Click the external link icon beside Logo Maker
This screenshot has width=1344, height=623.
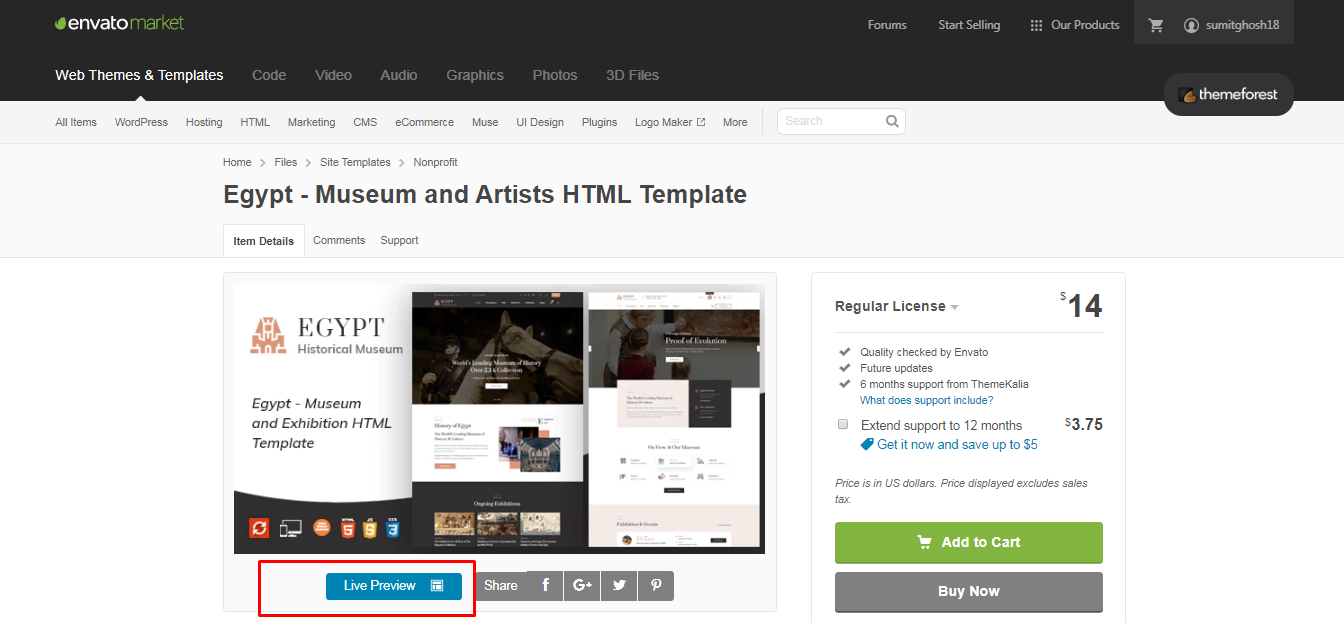tap(701, 122)
